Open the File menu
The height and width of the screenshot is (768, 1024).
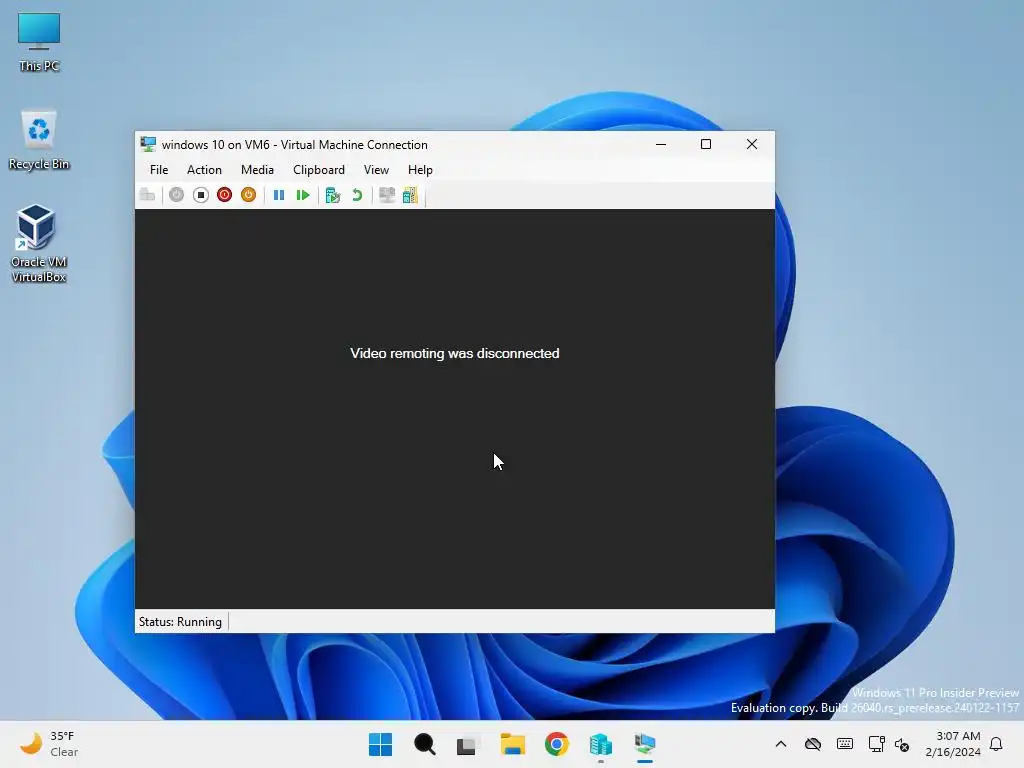[x=159, y=170]
